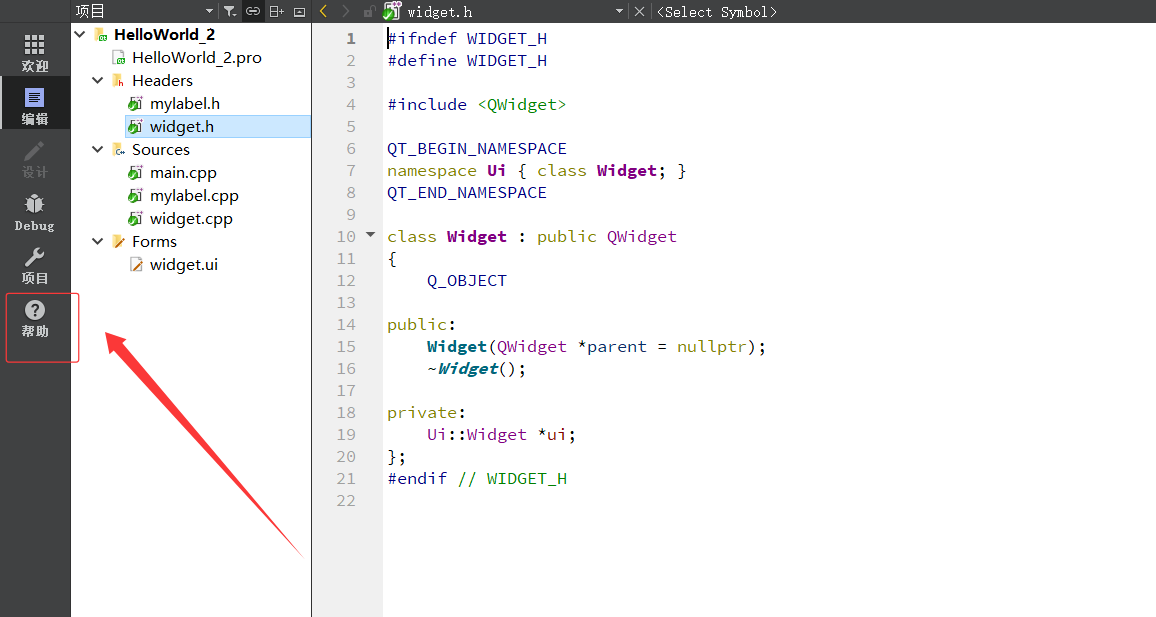Click the Sources folder label
Viewport: 1156px width, 617px height.
point(161,149)
